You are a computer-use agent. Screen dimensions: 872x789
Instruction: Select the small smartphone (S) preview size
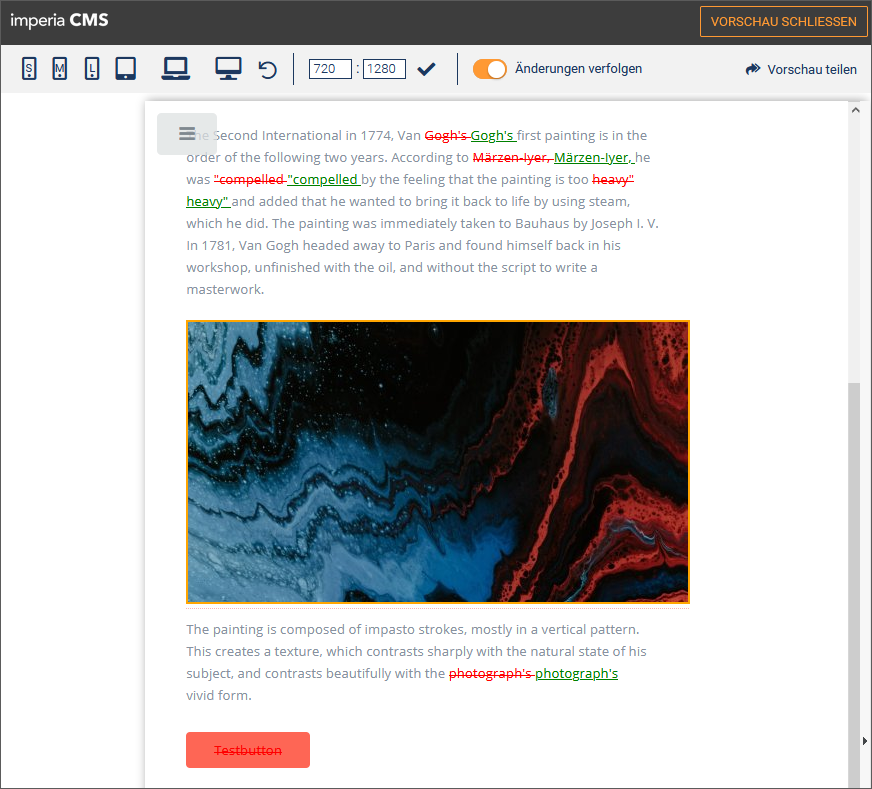[x=29, y=69]
